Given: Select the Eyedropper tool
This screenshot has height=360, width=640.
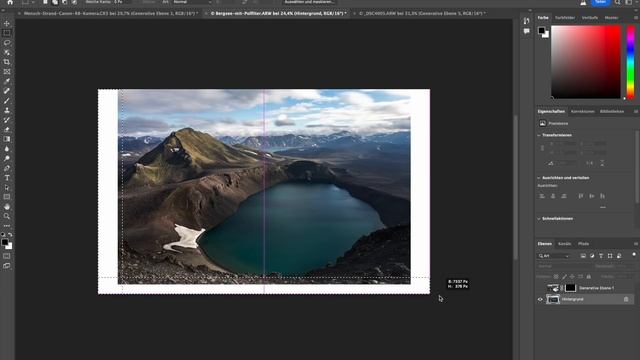Looking at the screenshot, I should point(7,81).
